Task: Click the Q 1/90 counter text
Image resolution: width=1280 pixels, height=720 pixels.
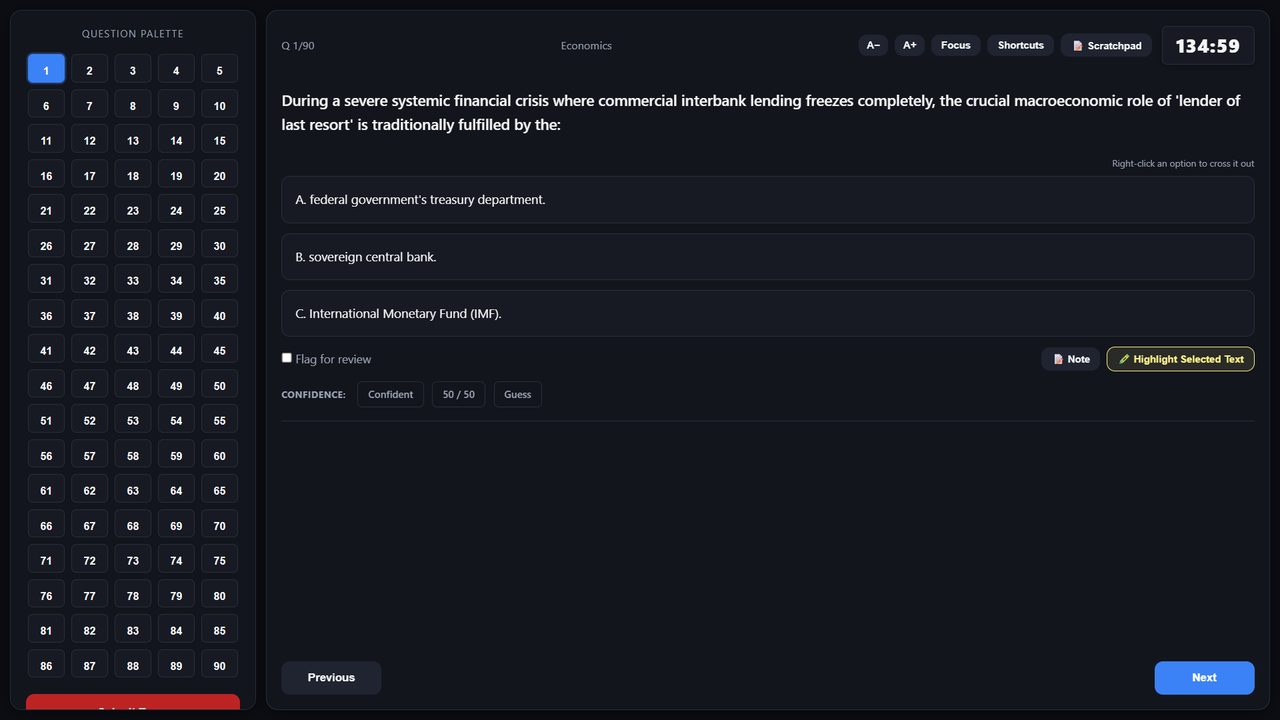Action: tap(298, 46)
